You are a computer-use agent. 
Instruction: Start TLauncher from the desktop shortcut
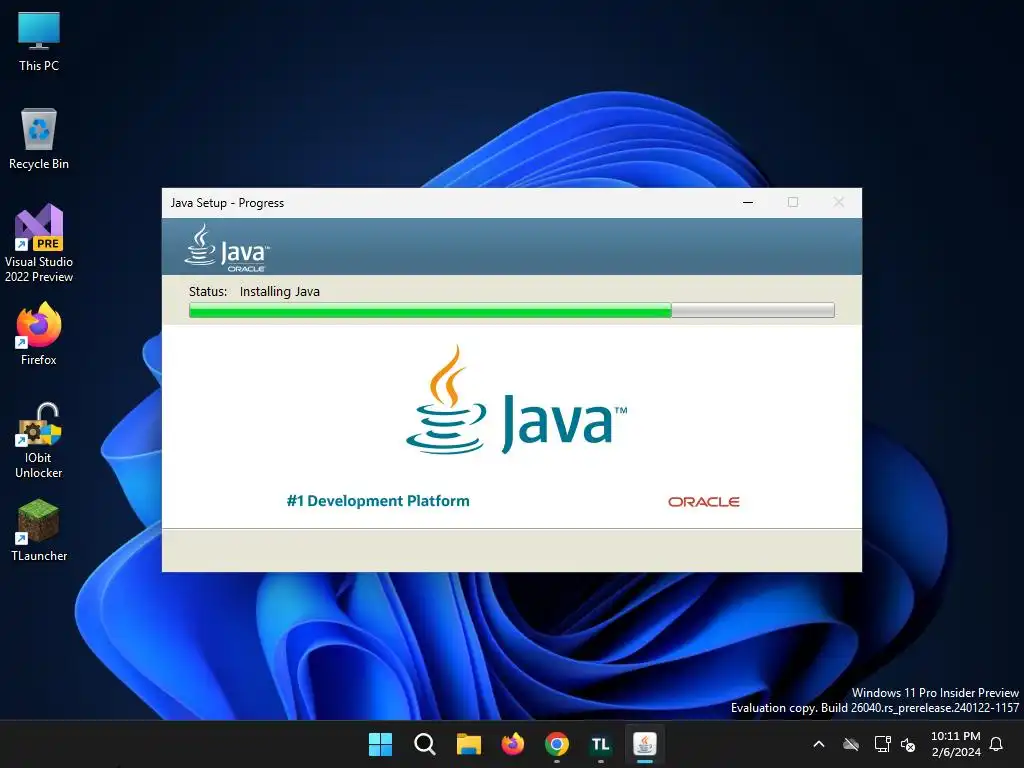pyautogui.click(x=39, y=530)
